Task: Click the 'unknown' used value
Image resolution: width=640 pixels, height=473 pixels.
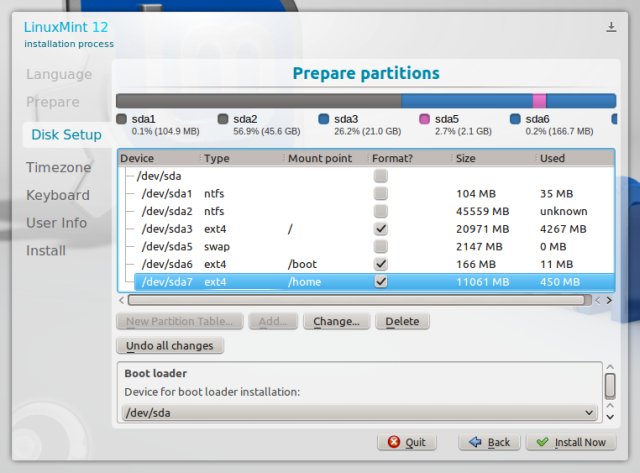Action: (563, 211)
